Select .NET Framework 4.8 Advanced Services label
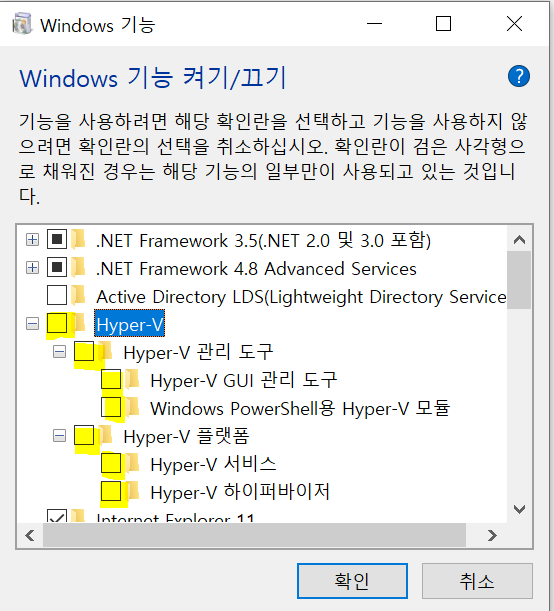Image resolution: width=554 pixels, height=611 pixels. point(256,268)
